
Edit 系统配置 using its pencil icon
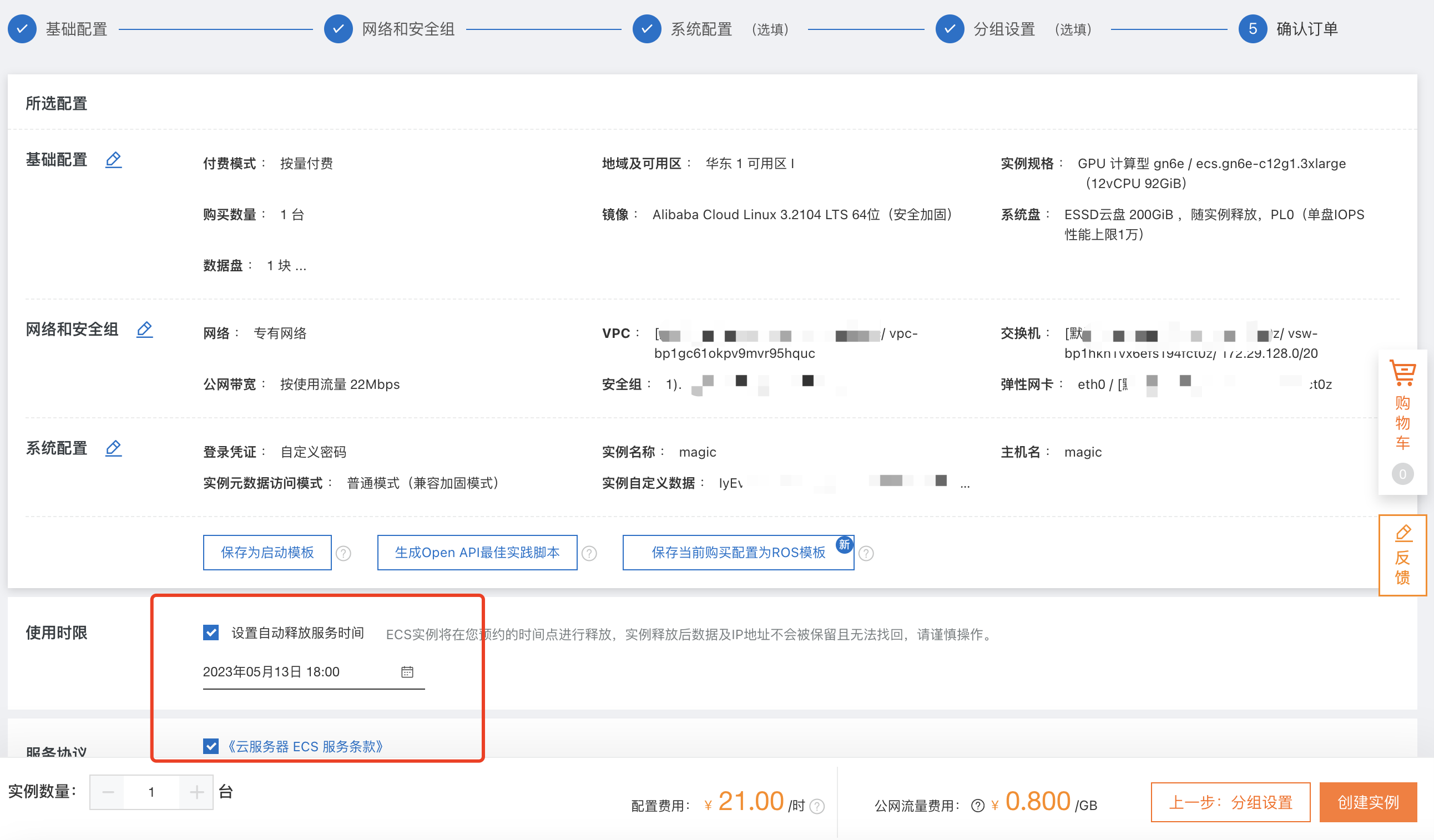tap(113, 448)
